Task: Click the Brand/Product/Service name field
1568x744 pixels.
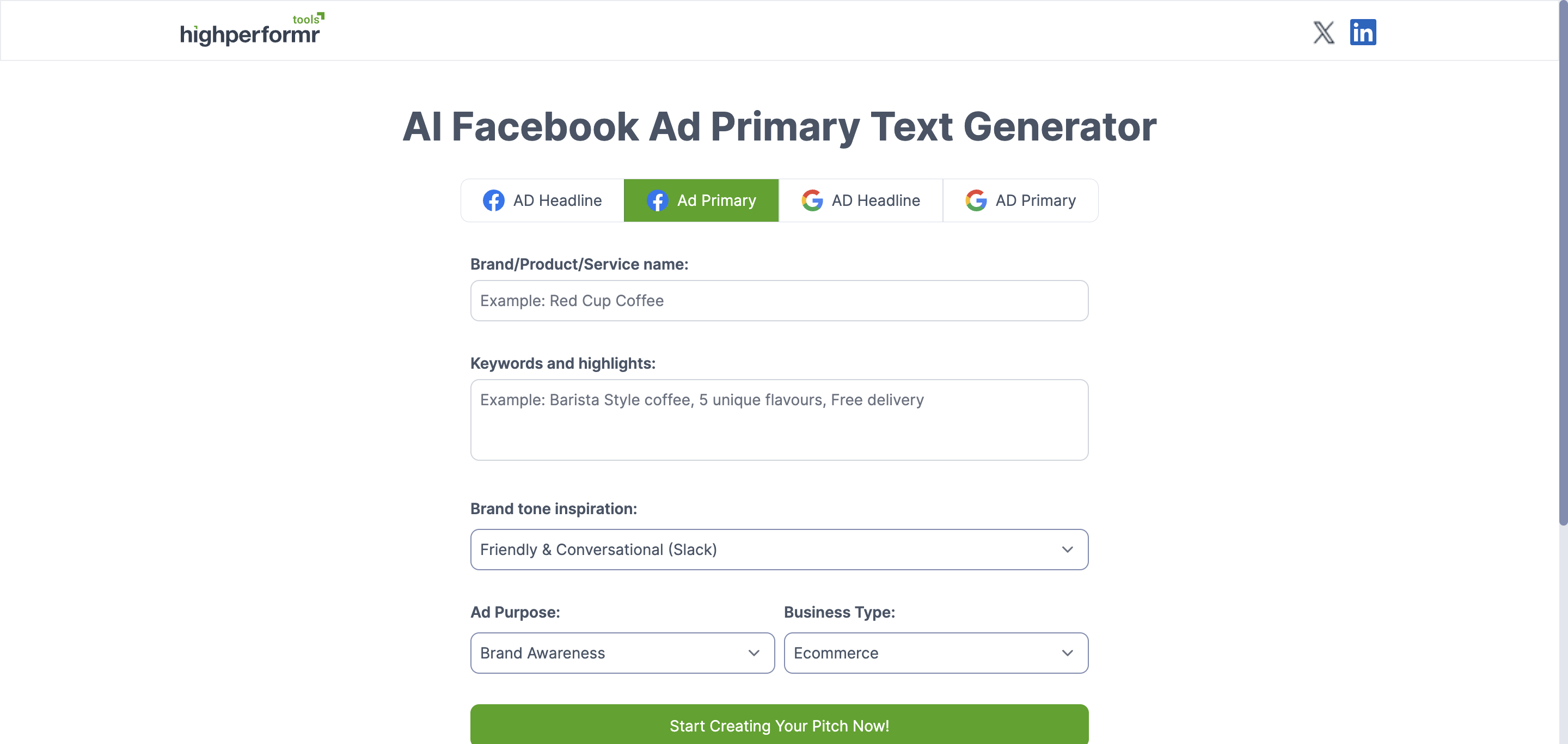Action: tap(779, 300)
